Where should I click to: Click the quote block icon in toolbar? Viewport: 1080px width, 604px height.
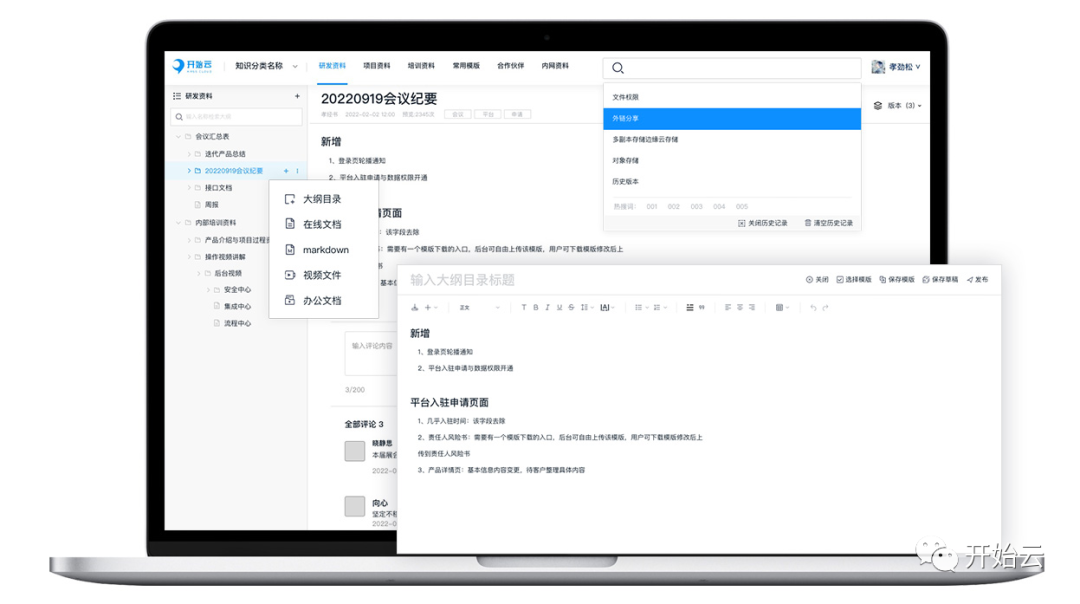[702, 308]
